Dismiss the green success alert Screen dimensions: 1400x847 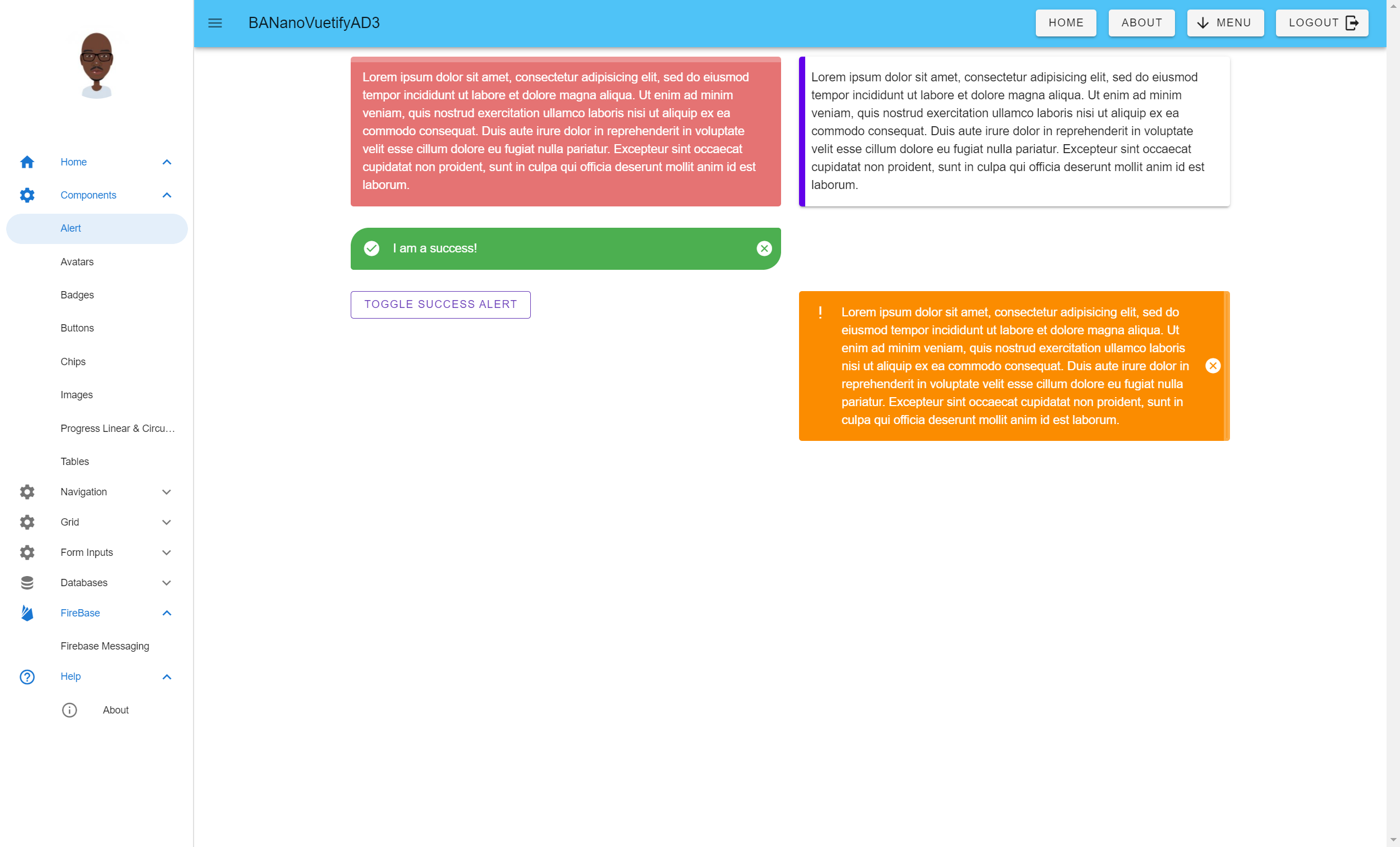pyautogui.click(x=764, y=248)
